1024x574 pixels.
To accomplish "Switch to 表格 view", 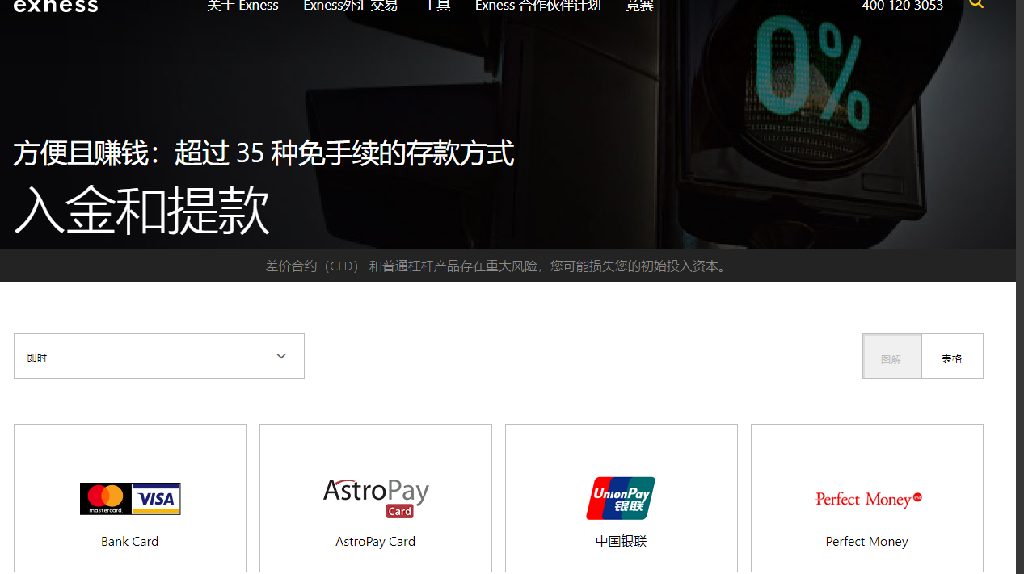I will click(x=952, y=357).
